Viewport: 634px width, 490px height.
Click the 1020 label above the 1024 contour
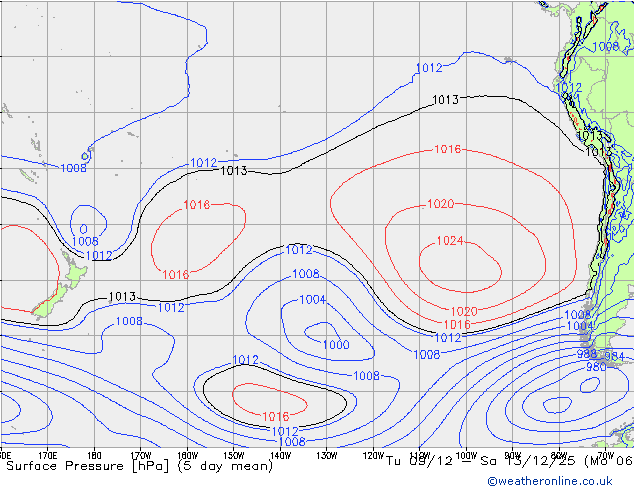click(x=441, y=204)
